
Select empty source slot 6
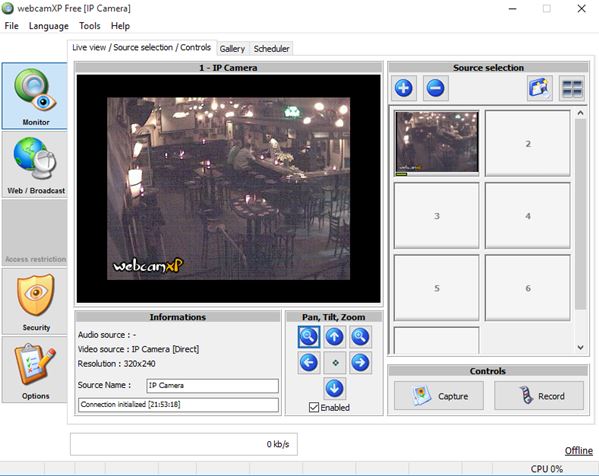[x=528, y=288]
